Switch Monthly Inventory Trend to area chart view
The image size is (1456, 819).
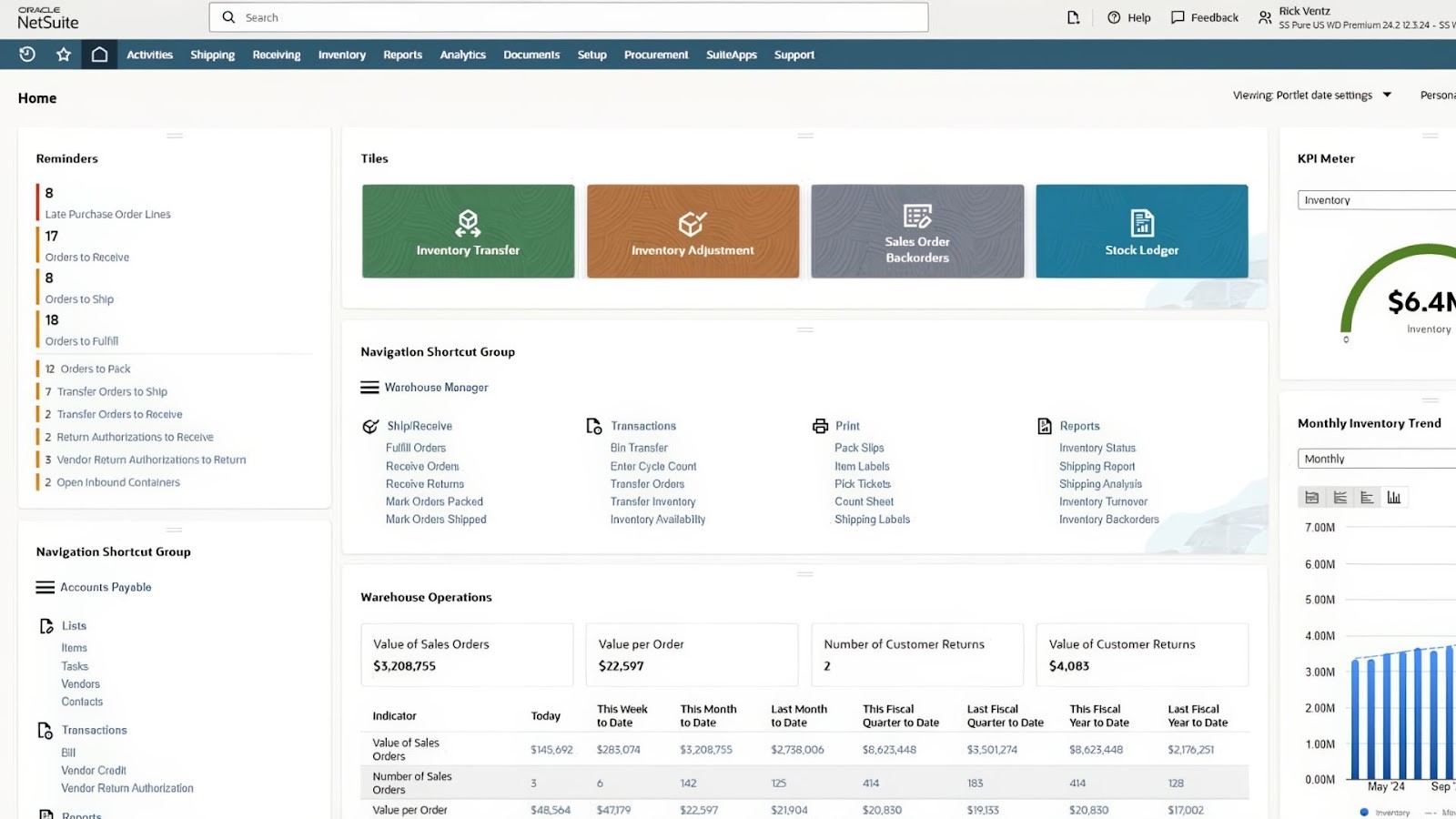1312,497
